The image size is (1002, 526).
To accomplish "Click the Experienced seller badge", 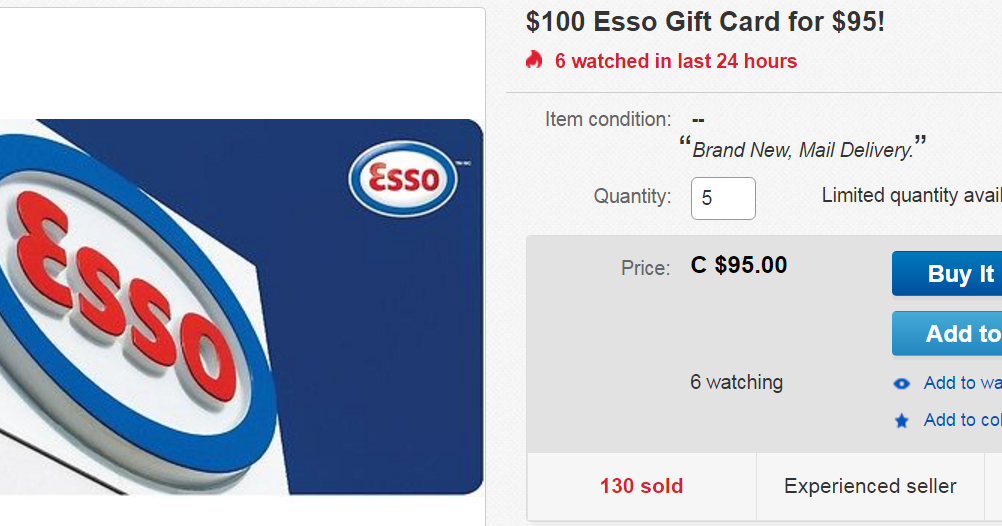I will 870,486.
